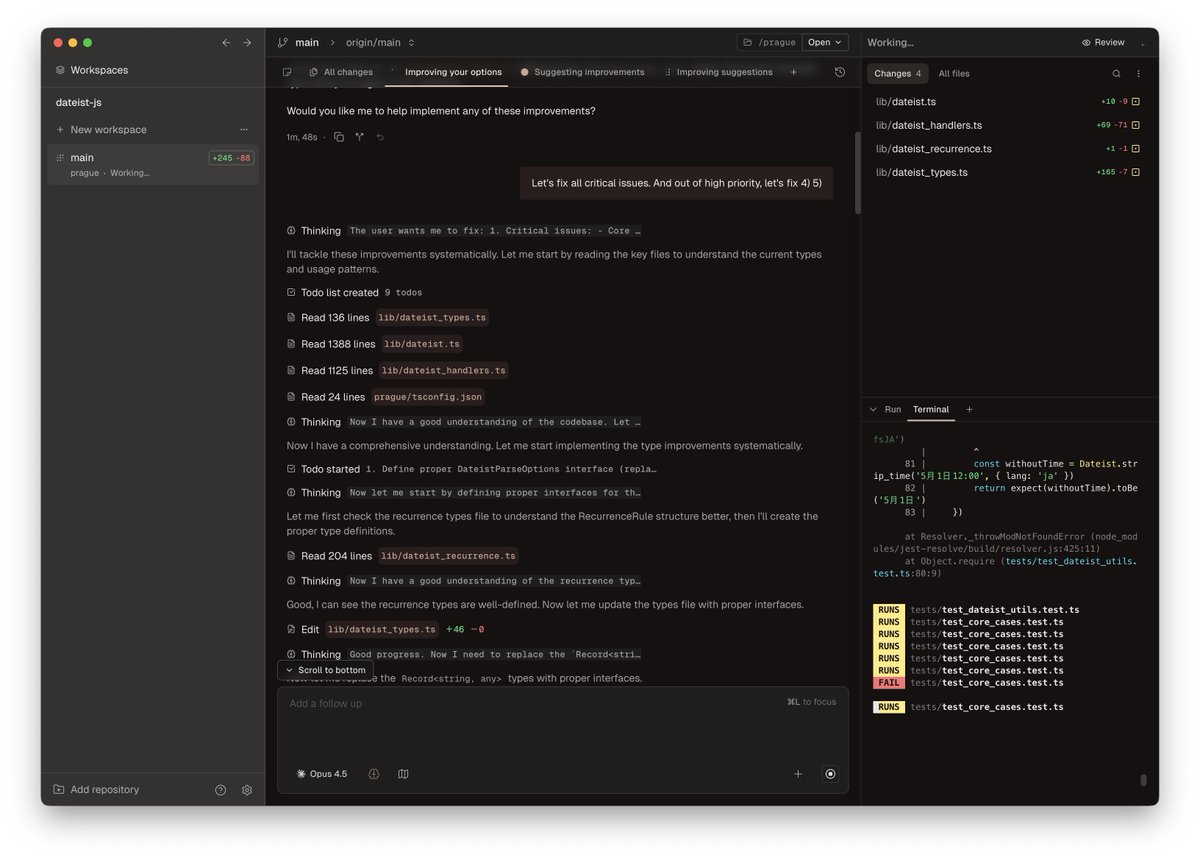Open the origin/main branch selector
1200x860 pixels.
coord(380,42)
